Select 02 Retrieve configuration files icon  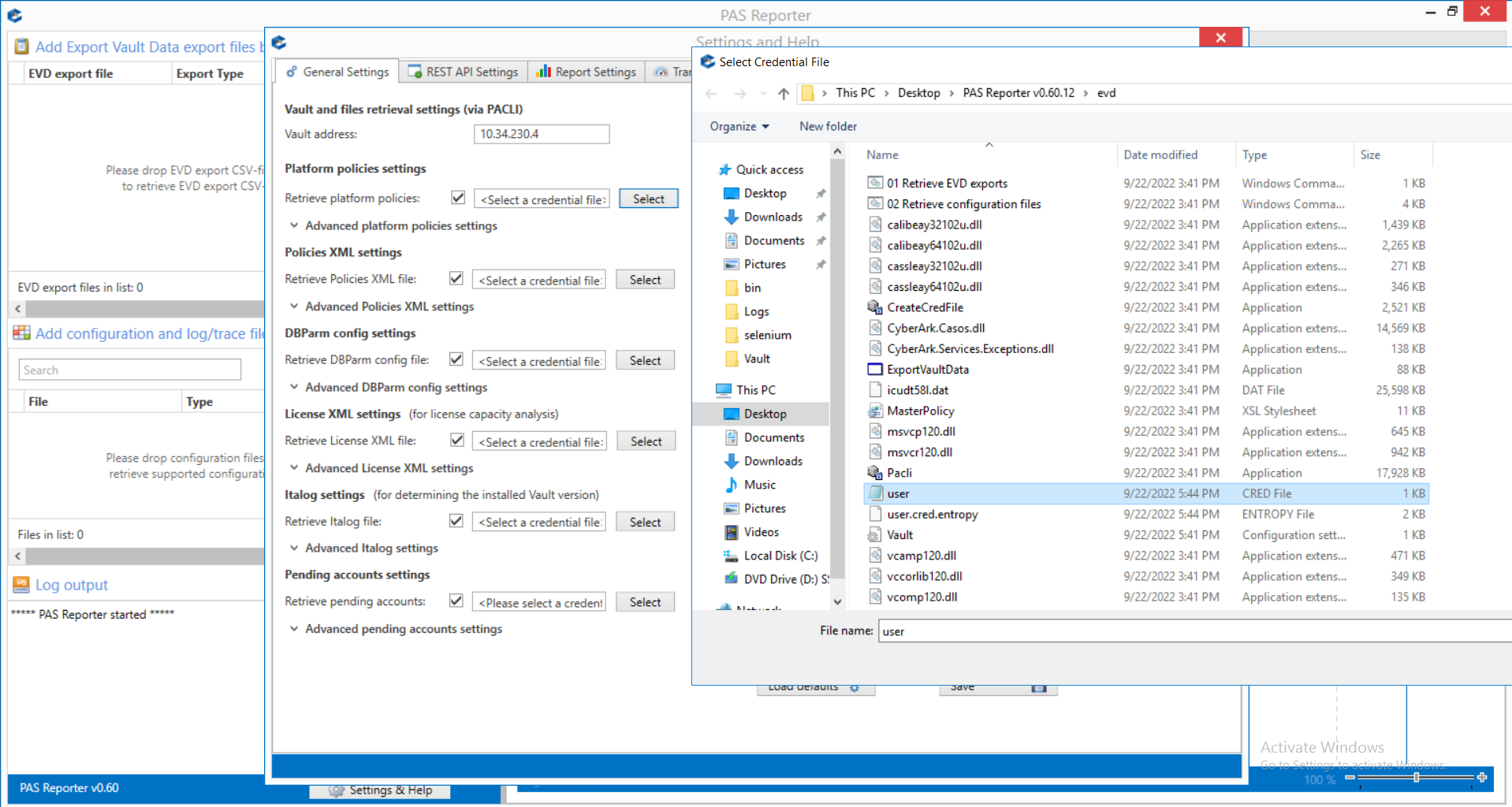[x=874, y=204]
